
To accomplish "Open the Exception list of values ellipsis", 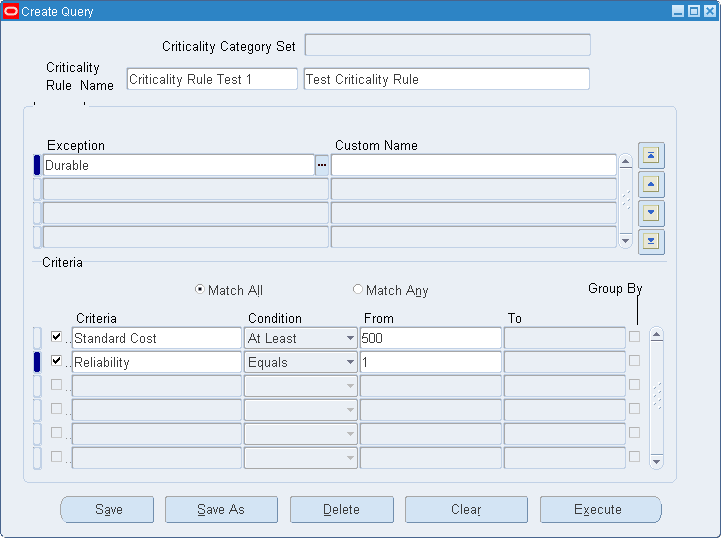I will tap(321, 165).
